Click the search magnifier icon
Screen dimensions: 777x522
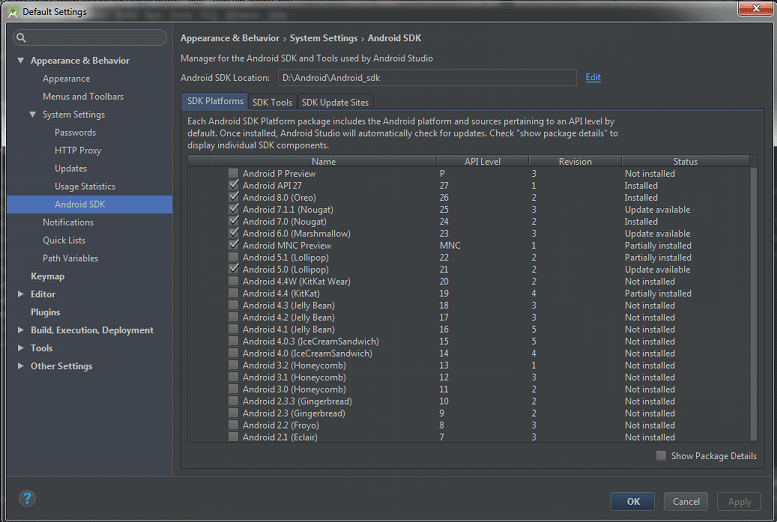(x=21, y=38)
